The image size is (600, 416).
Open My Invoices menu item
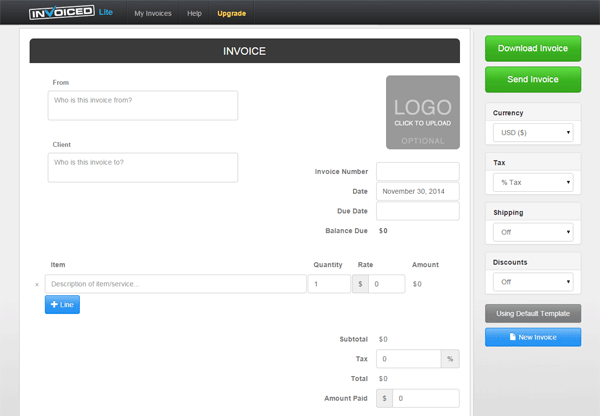tap(153, 13)
